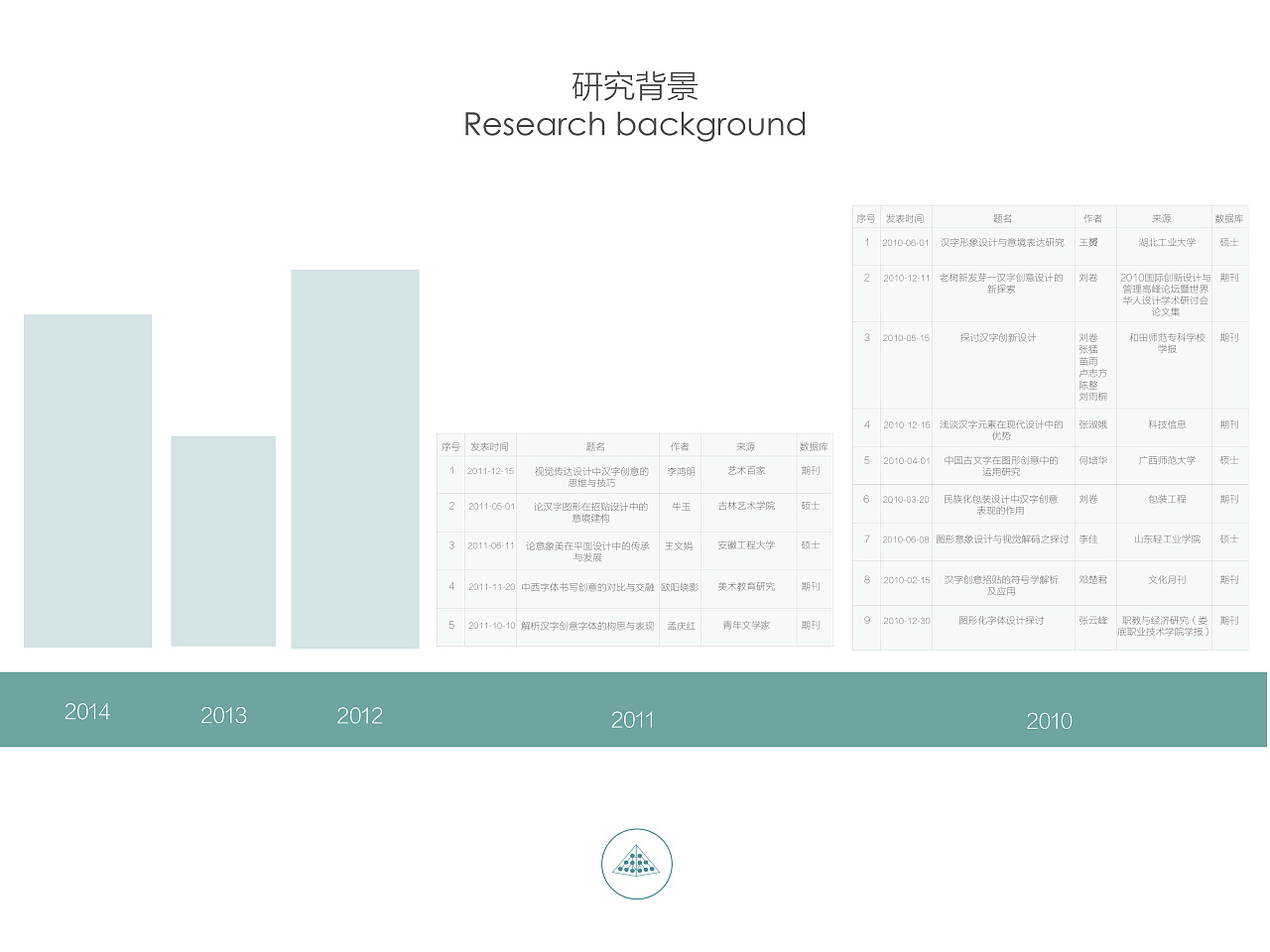Click the 2010-04-01 date cell
Screen dimensions: 1270x952
(x=907, y=461)
